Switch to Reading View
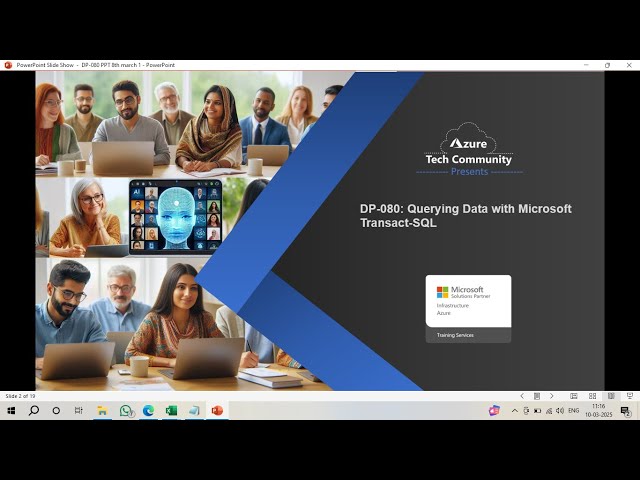The width and height of the screenshot is (640, 480). coord(611,396)
